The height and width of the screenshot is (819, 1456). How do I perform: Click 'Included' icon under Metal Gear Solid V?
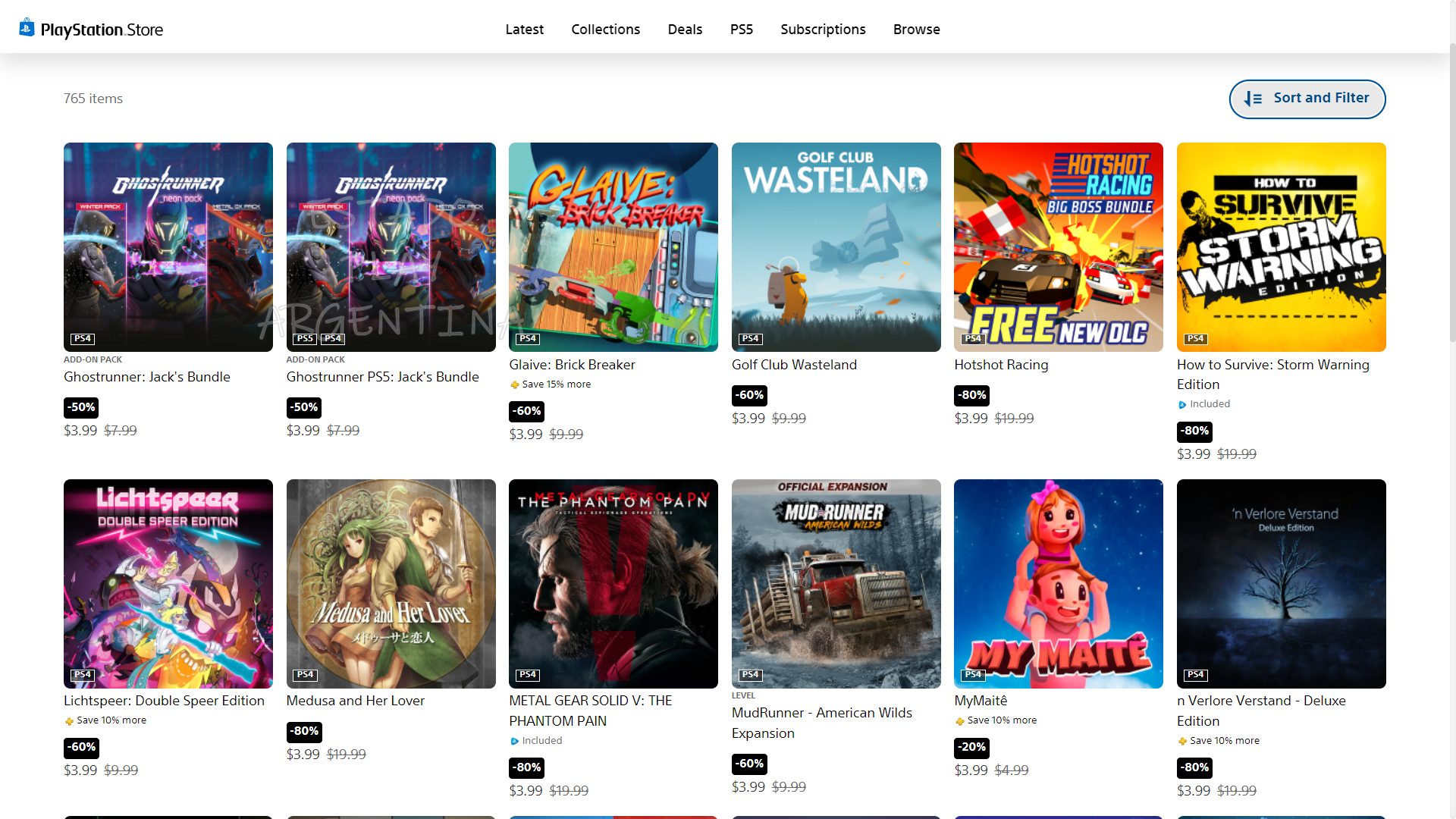(515, 742)
